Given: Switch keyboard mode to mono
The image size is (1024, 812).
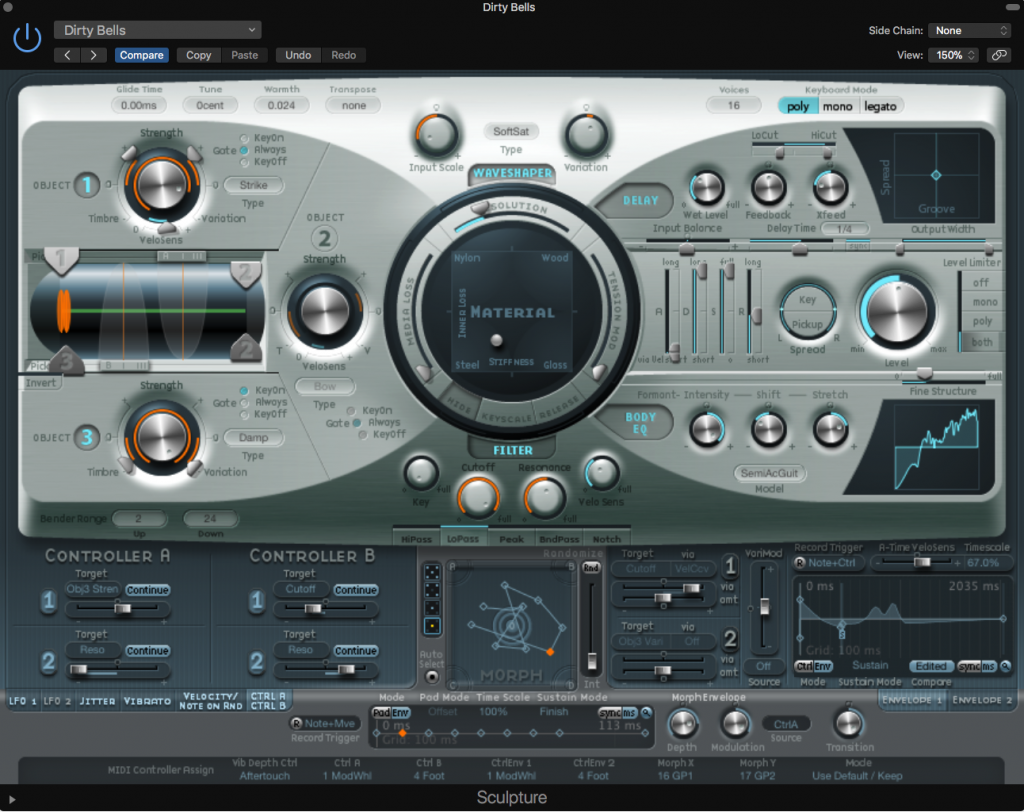Looking at the screenshot, I should coord(838,105).
